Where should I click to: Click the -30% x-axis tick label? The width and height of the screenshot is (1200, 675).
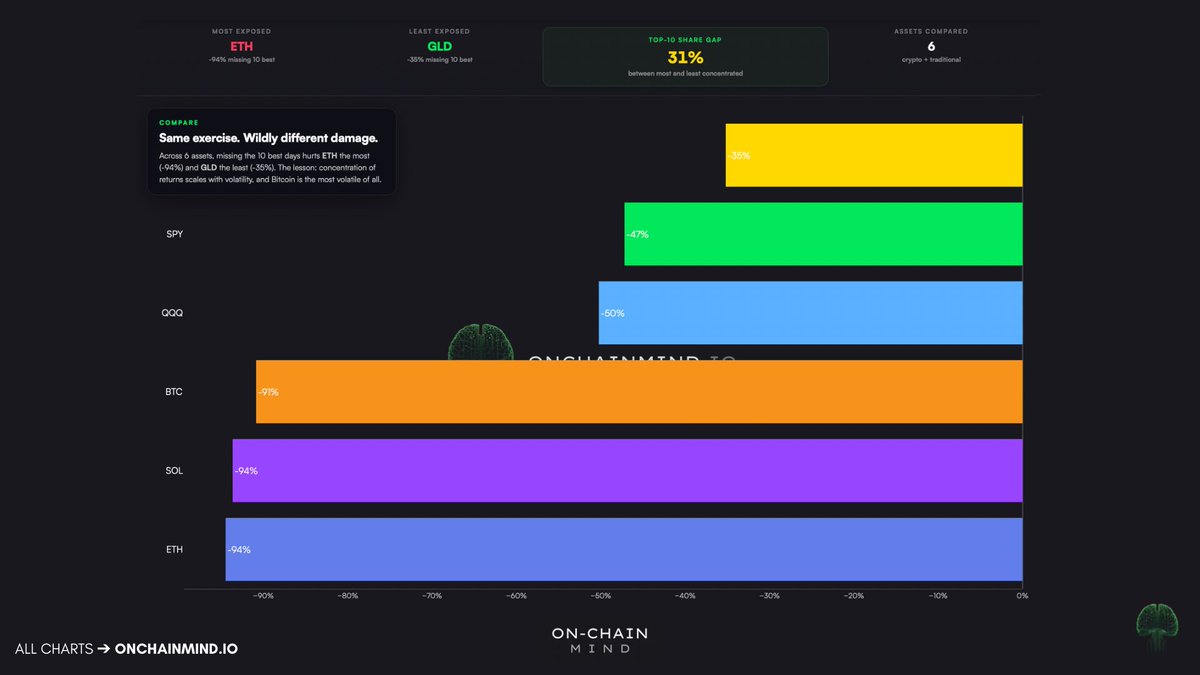(770, 596)
